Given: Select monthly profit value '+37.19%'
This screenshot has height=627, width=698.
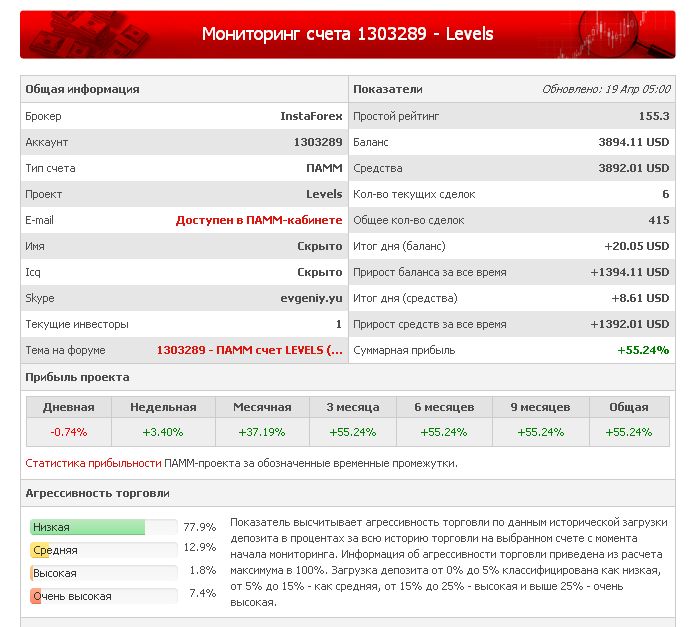Looking at the screenshot, I should click(x=262, y=432).
